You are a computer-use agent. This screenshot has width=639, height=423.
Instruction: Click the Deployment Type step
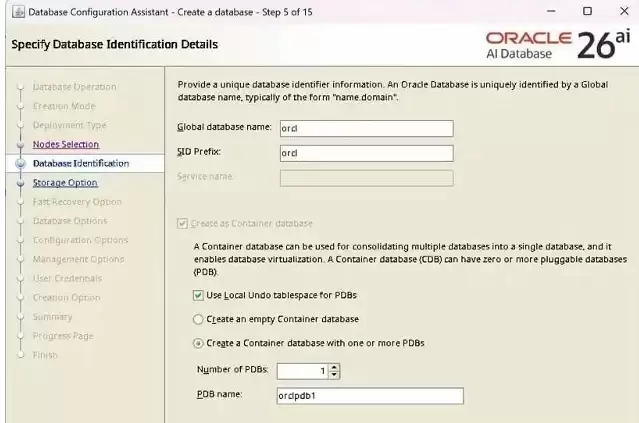coord(70,125)
